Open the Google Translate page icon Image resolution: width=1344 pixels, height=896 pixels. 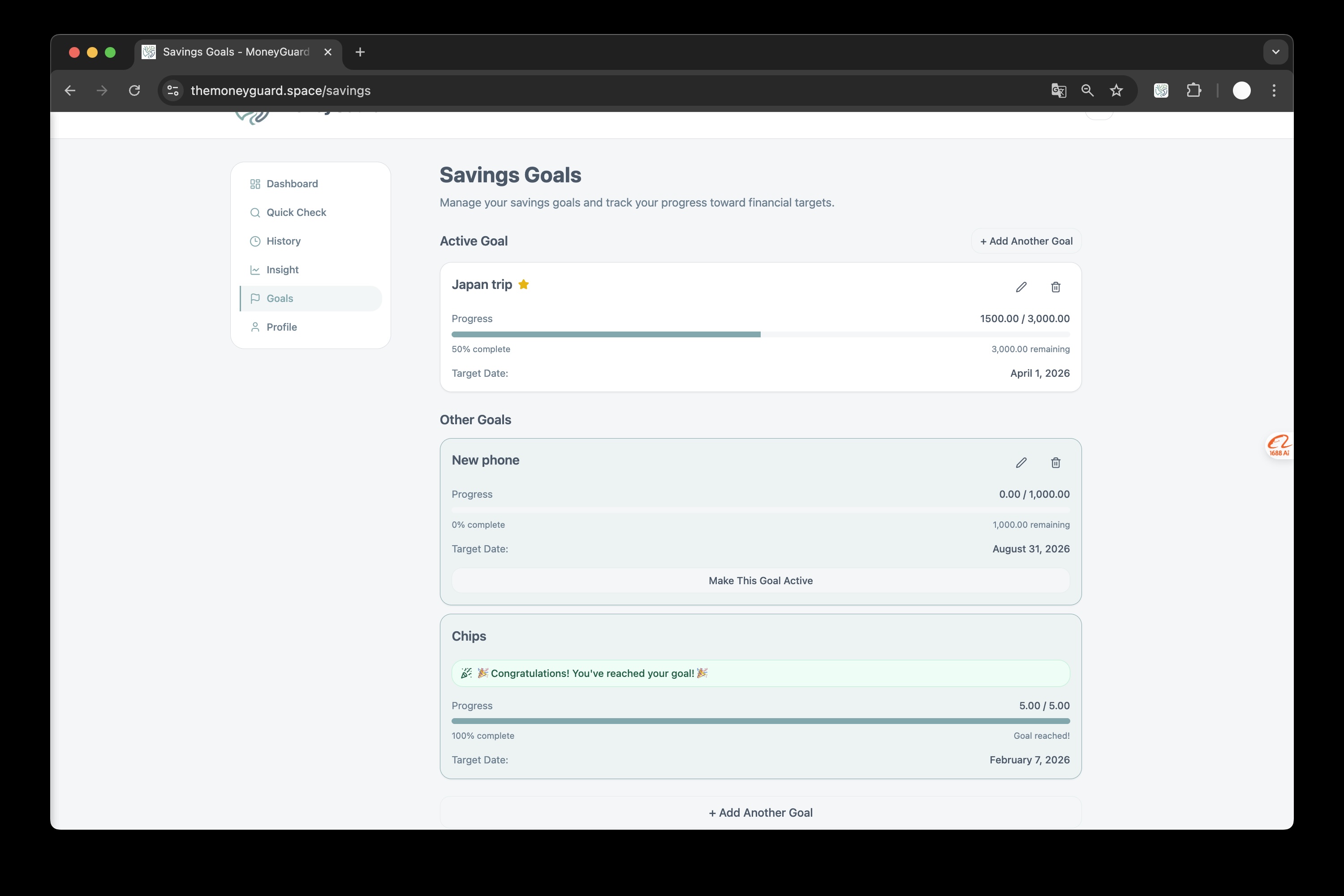click(1058, 90)
